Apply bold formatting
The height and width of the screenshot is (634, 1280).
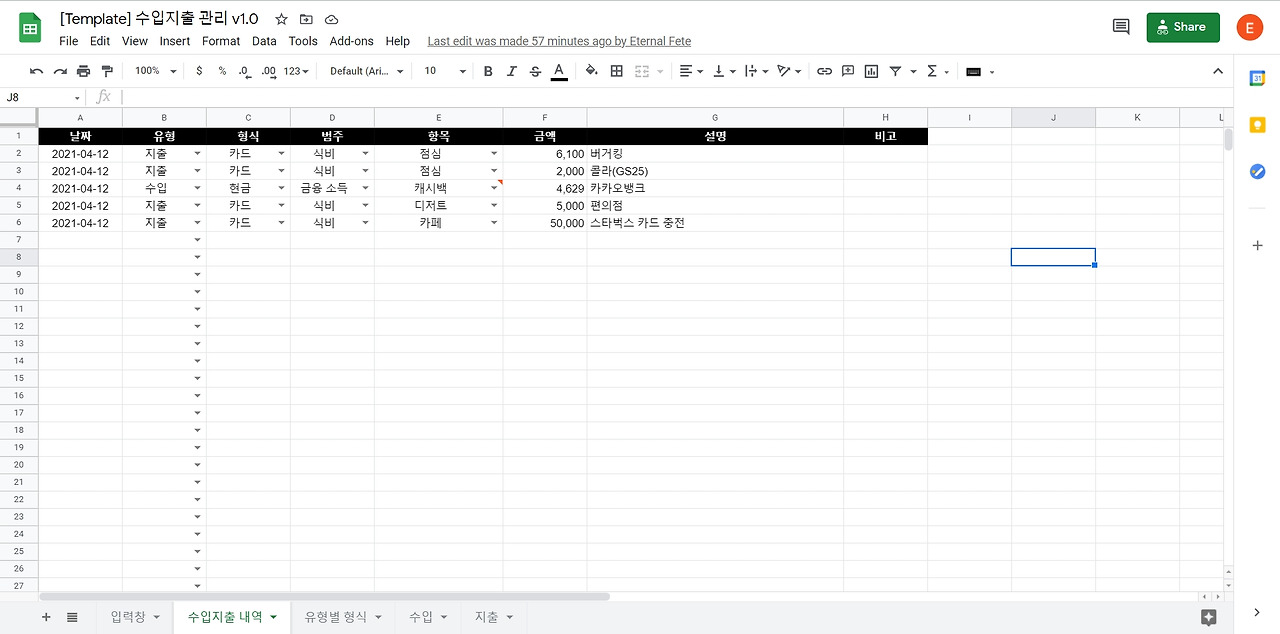pyautogui.click(x=488, y=71)
